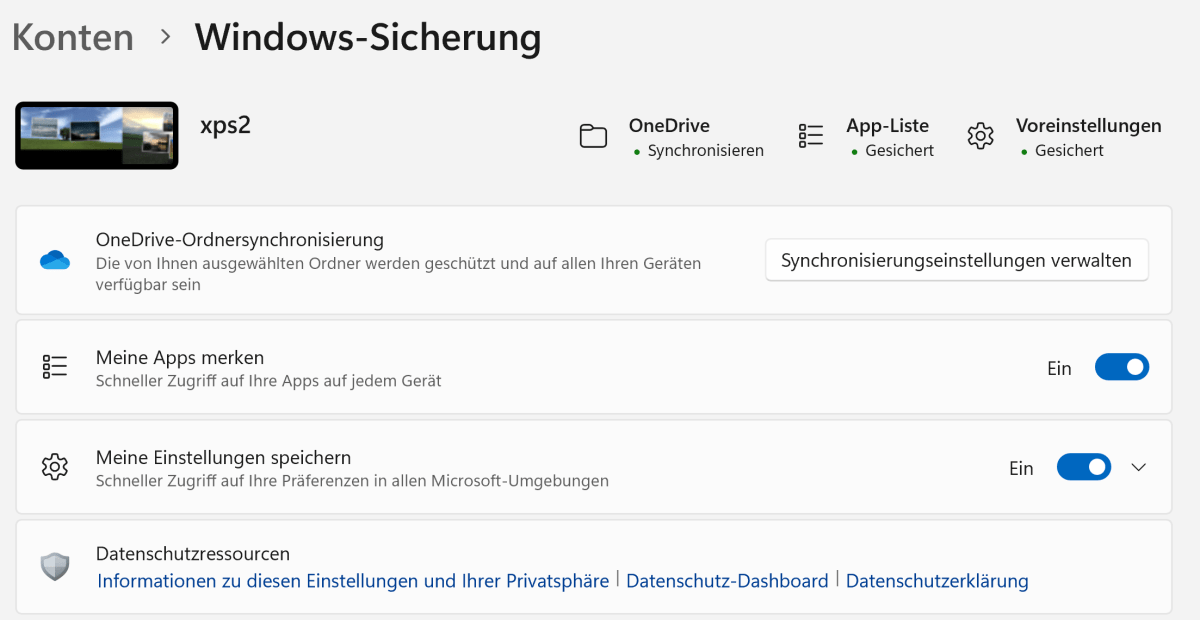Viewport: 1200px width, 620px height.
Task: Open the Datenschutz-Dashboard link
Action: [x=727, y=581]
